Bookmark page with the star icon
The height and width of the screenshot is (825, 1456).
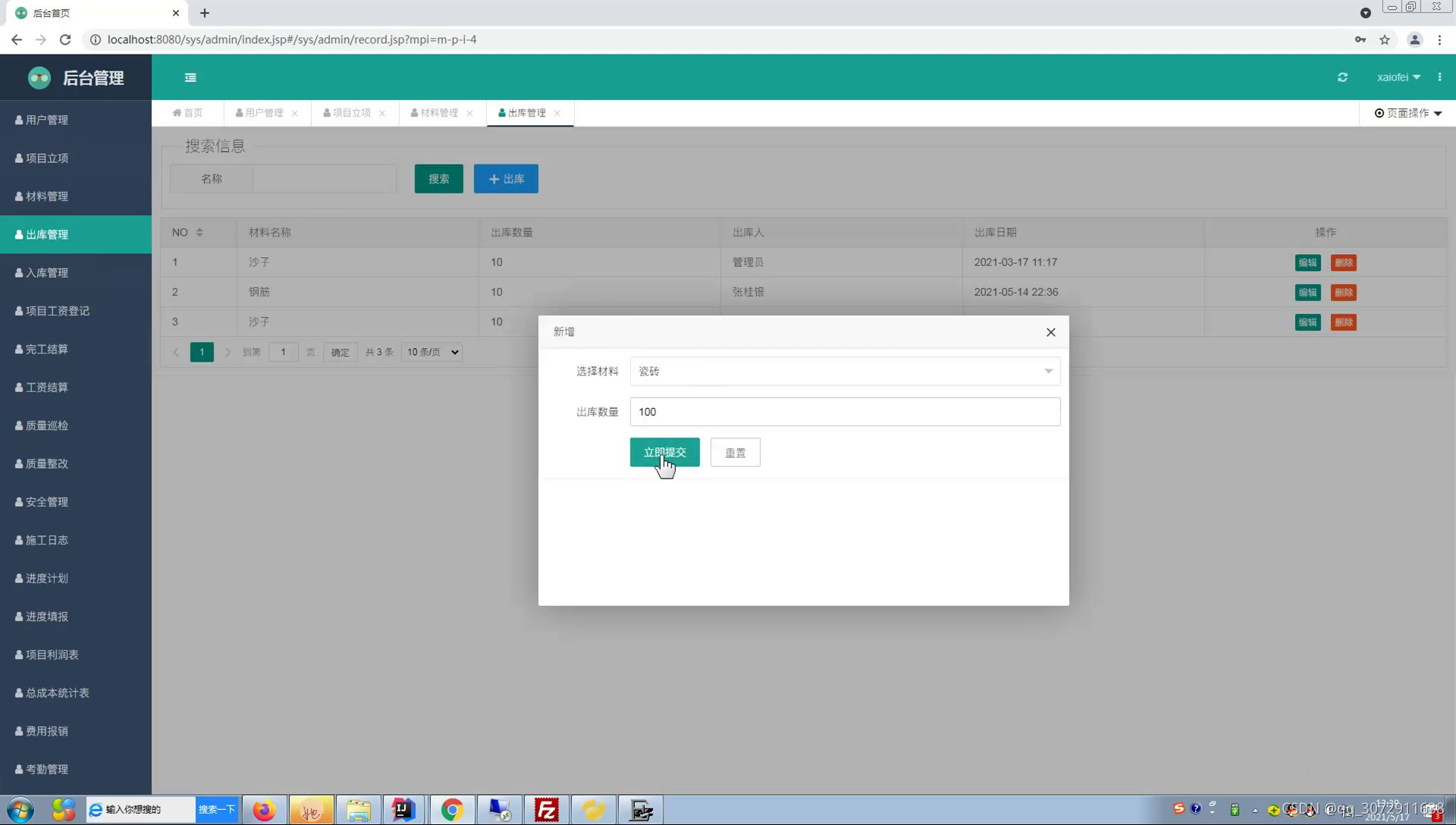pos(1384,39)
